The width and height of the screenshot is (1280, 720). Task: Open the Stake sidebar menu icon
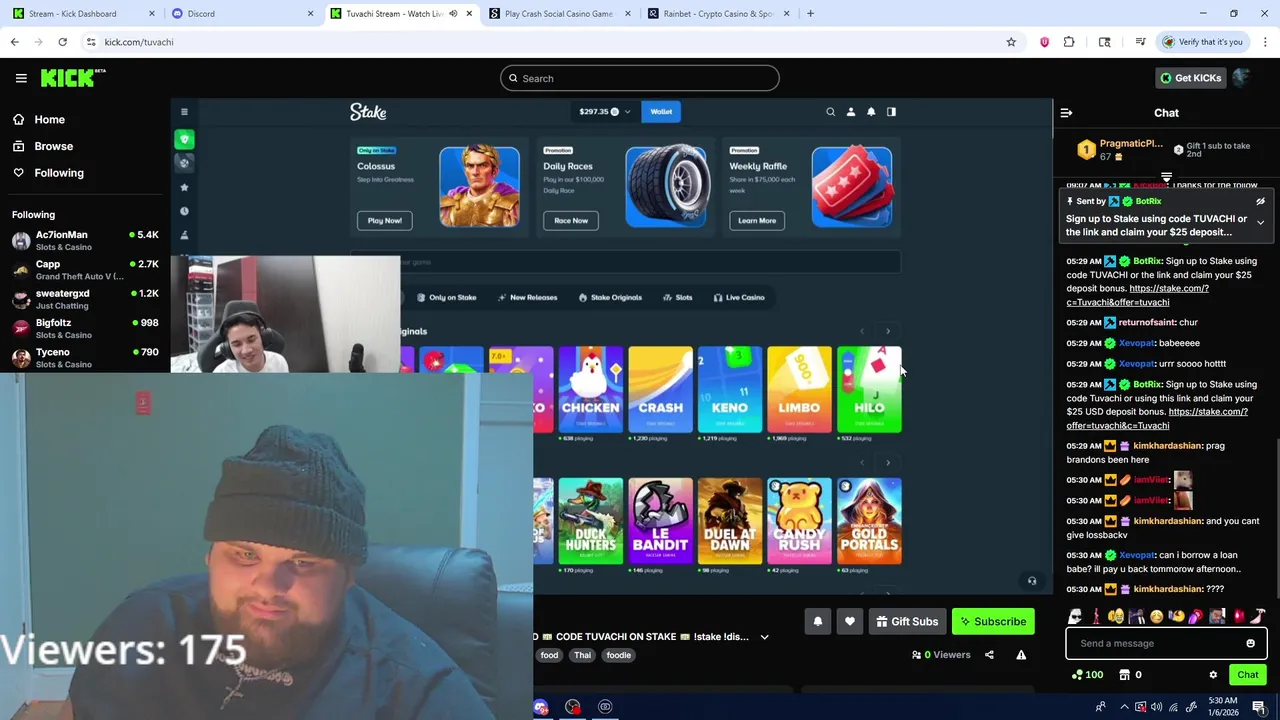tap(184, 112)
